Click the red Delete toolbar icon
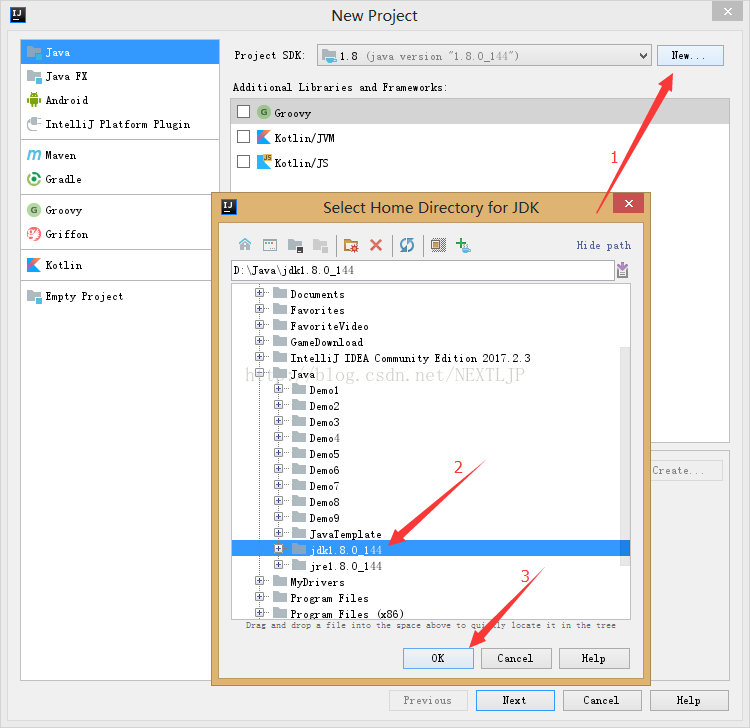Screen dimensions: 750x728 coord(376,245)
